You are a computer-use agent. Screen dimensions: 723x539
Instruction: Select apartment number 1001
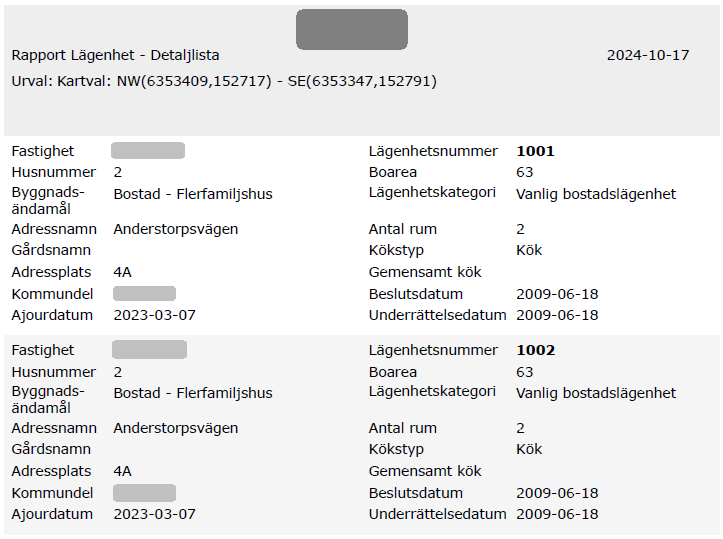click(535, 151)
